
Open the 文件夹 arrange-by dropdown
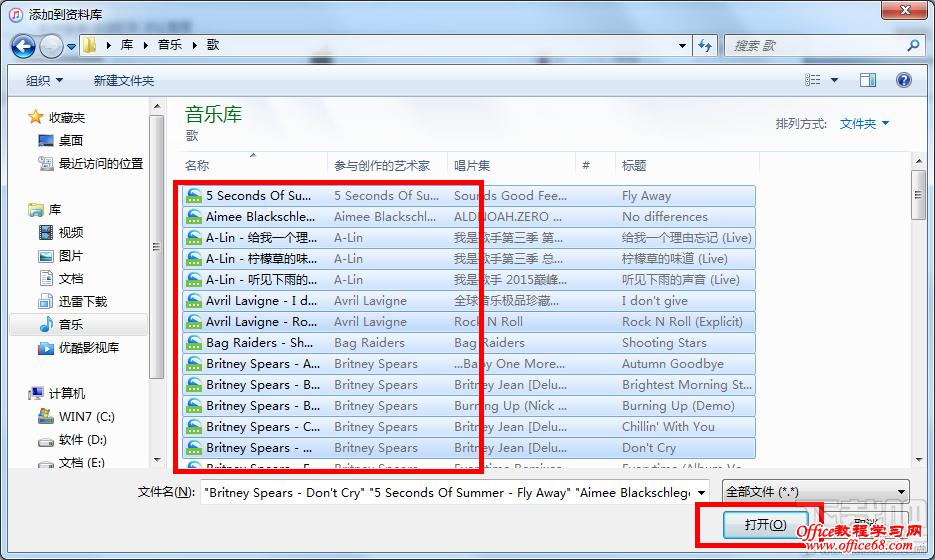(864, 123)
